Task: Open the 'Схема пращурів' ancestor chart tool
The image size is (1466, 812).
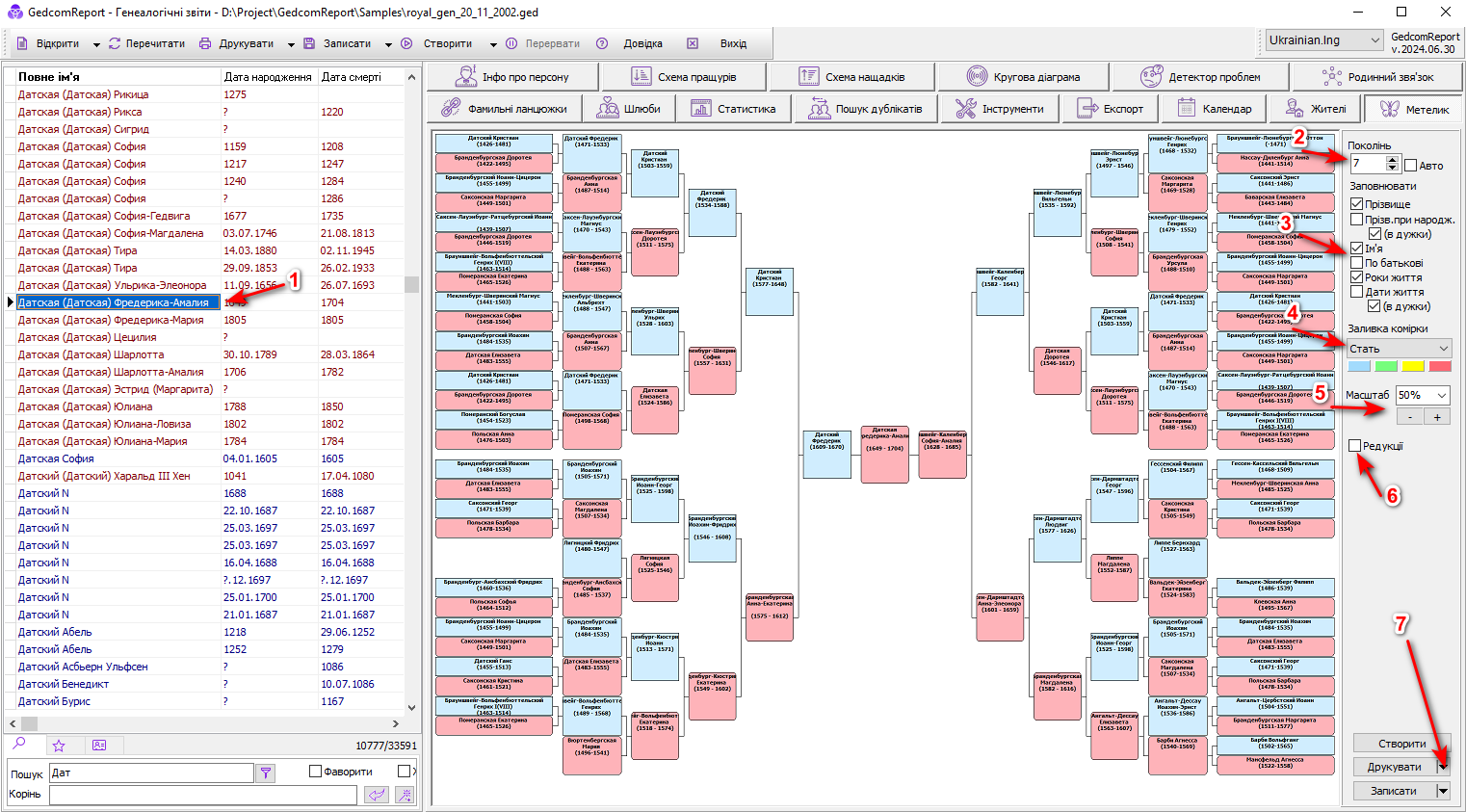Action: click(x=683, y=77)
